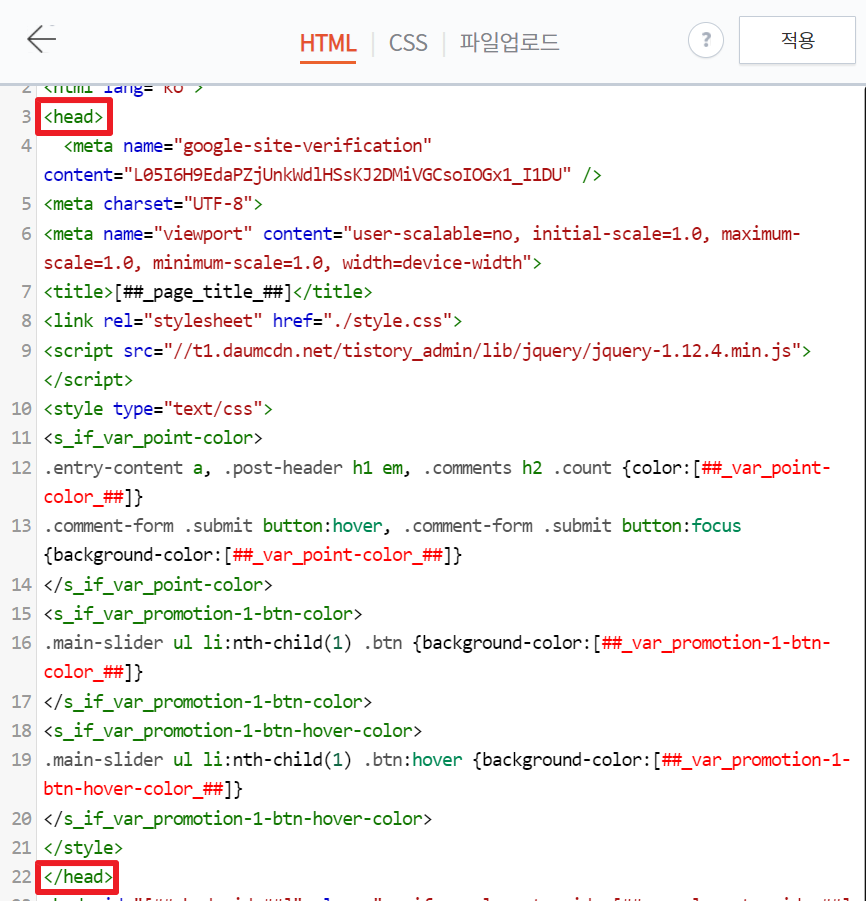This screenshot has width=866, height=901.
Task: Click line number 21 in the gutter
Action: point(21,848)
